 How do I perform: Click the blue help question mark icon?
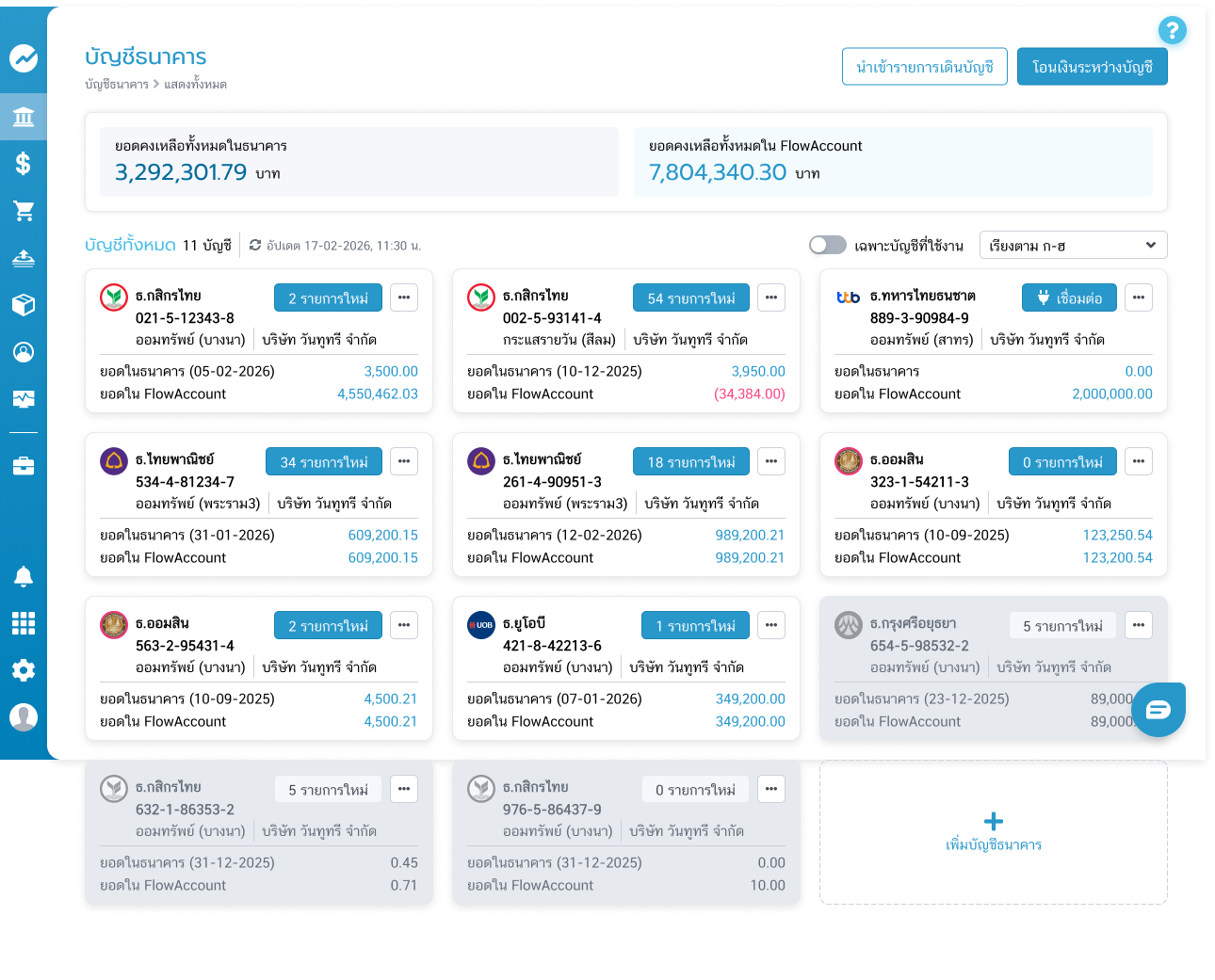point(1172,30)
